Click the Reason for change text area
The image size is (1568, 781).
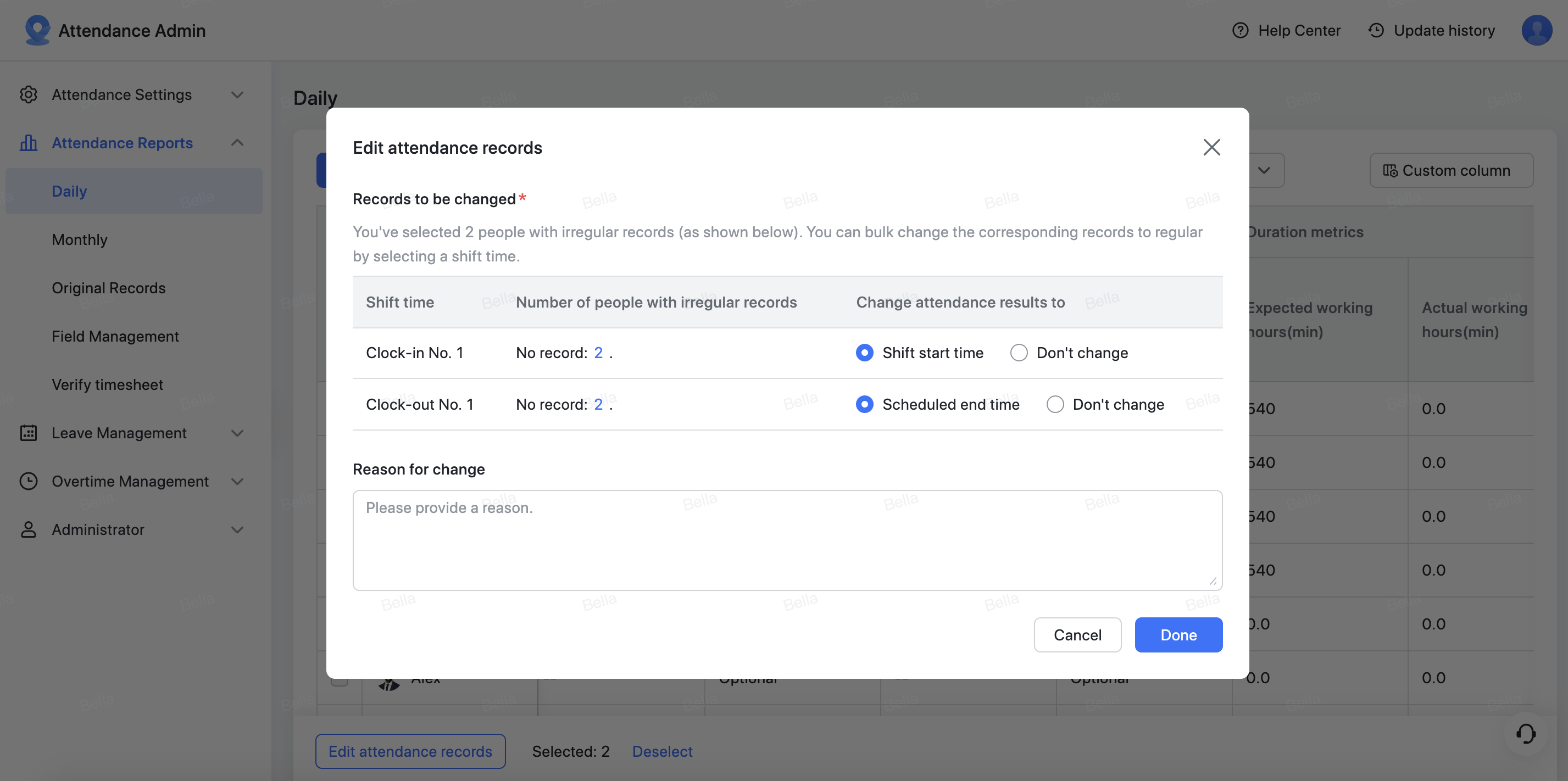click(x=787, y=540)
